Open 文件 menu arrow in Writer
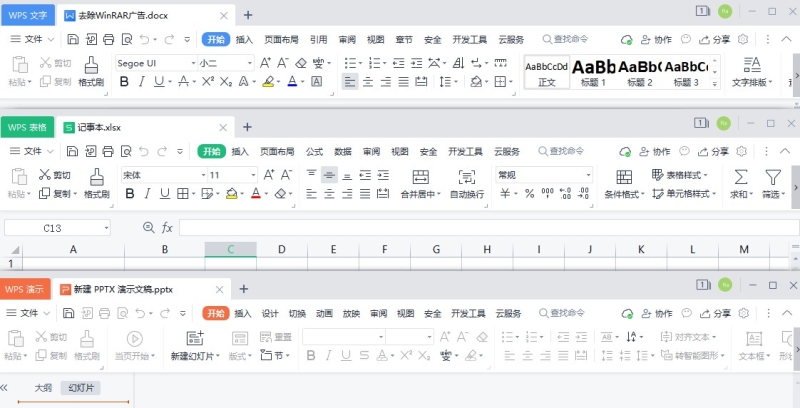 point(51,39)
